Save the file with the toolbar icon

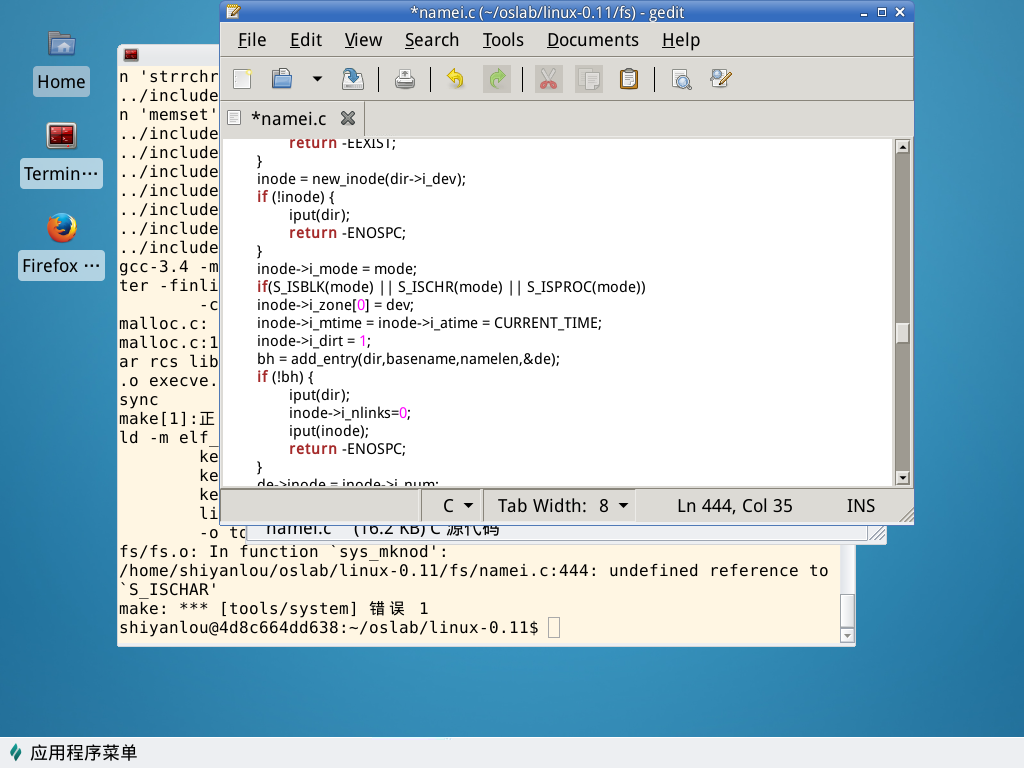tap(353, 79)
